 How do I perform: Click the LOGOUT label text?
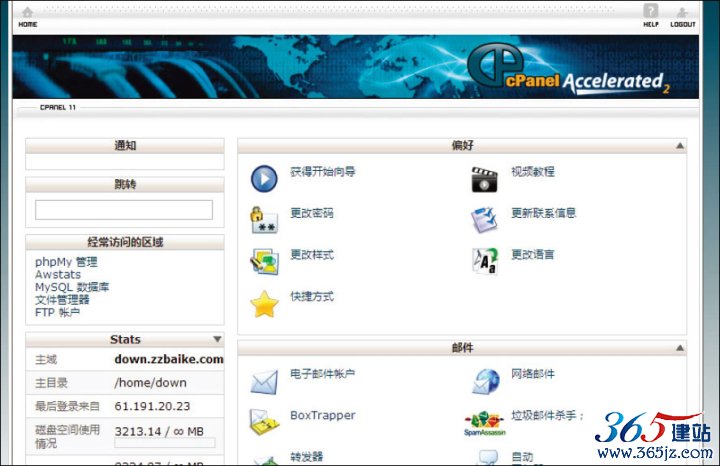[x=683, y=24]
